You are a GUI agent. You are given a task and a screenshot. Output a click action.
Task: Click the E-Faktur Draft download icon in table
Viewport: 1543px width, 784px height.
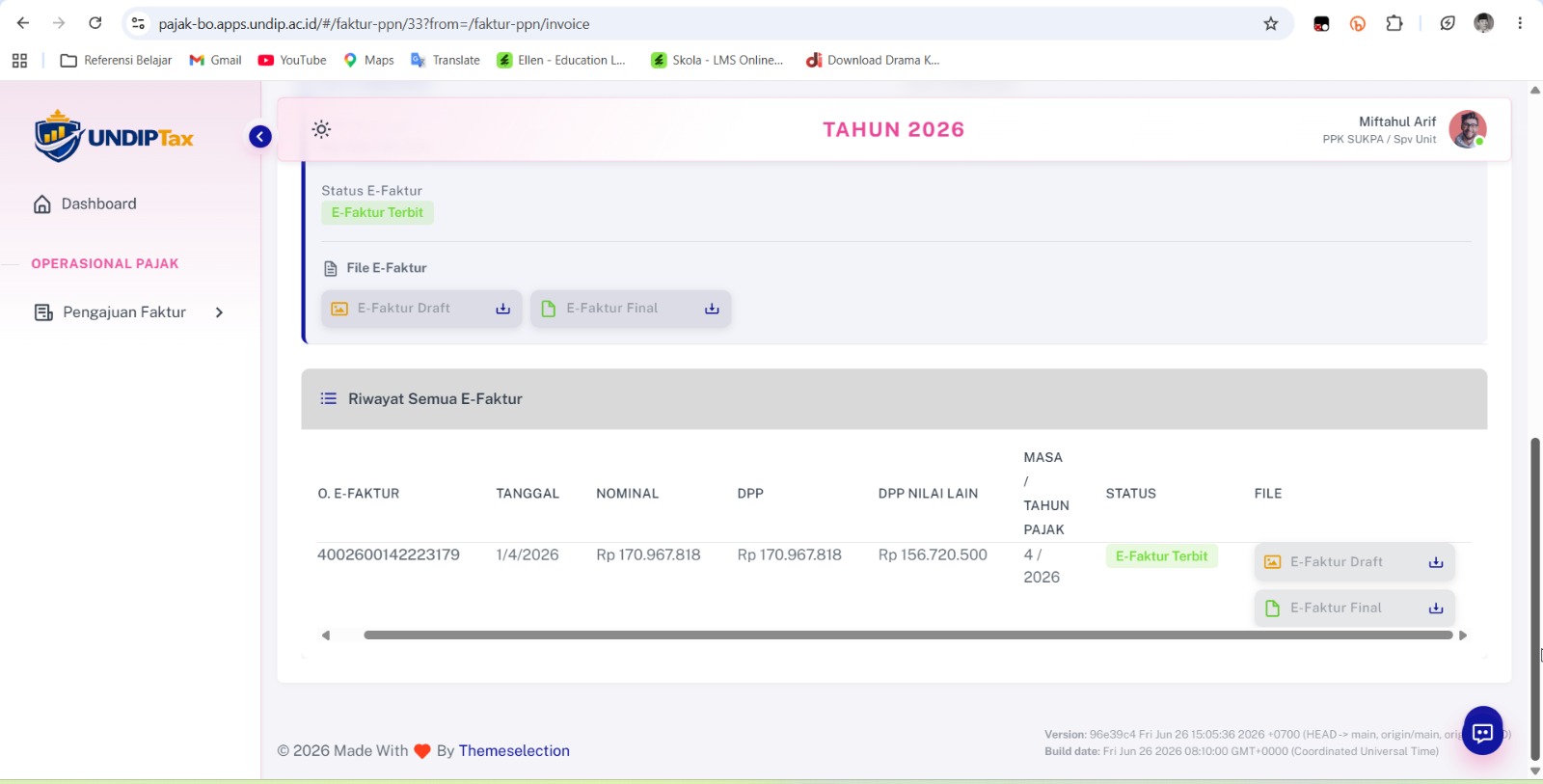(1436, 562)
